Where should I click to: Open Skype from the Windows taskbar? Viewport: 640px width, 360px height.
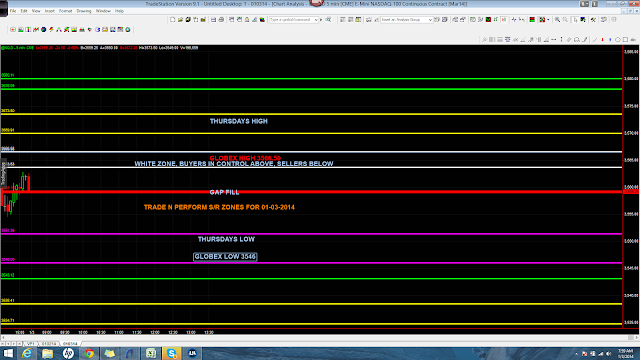[172, 353]
